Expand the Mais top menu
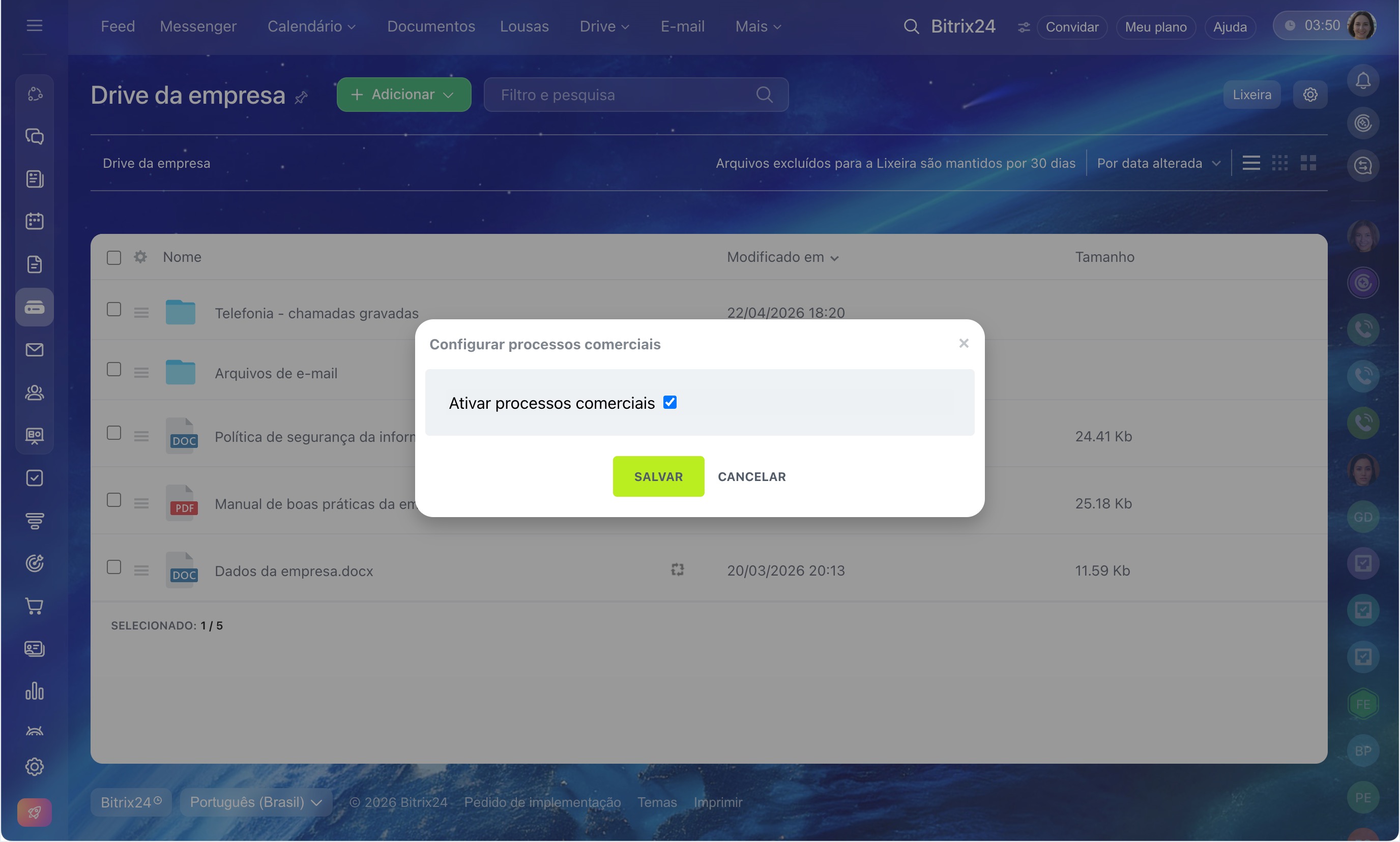 (x=757, y=26)
